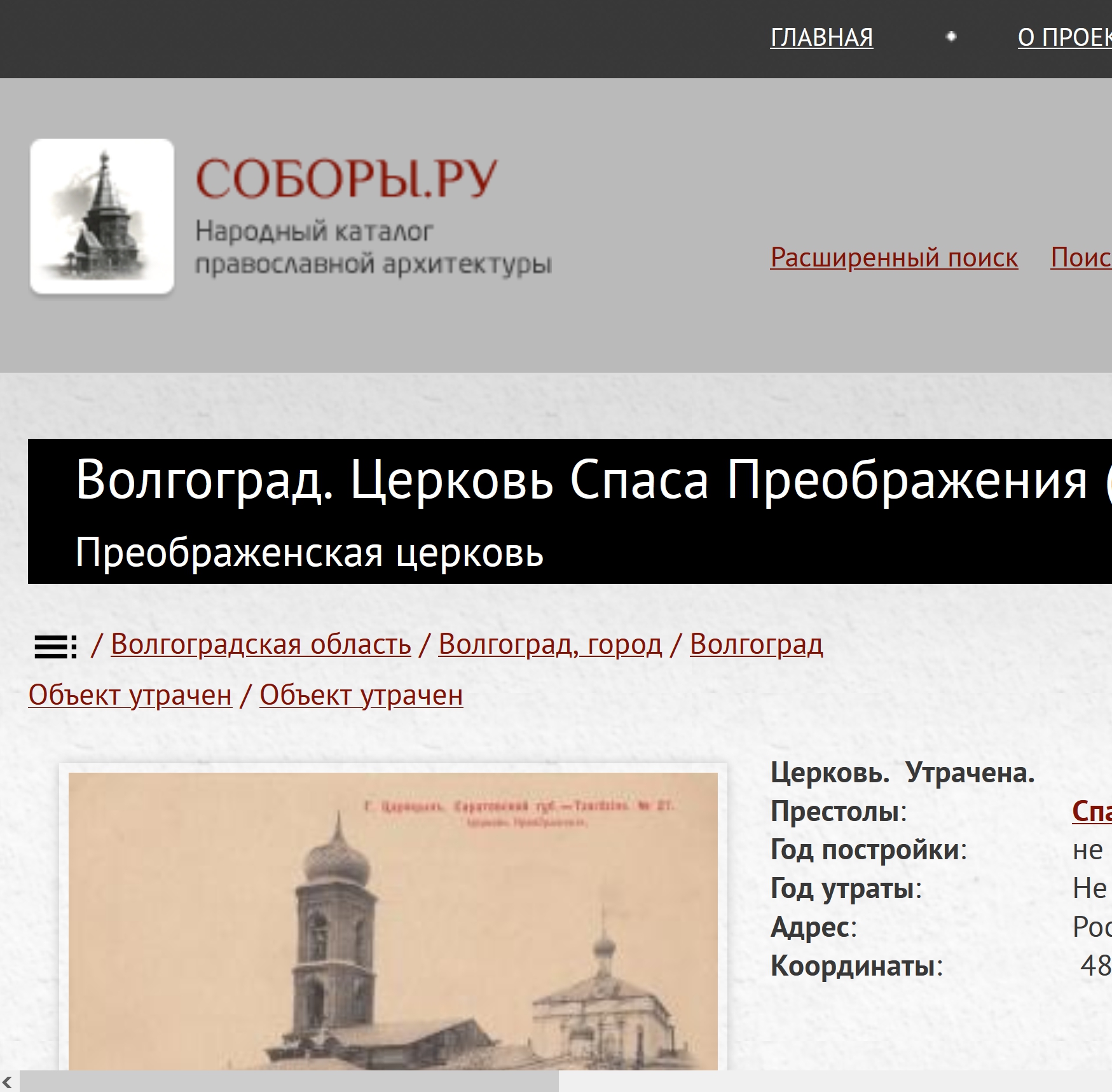
Task: Click the Соборы.ру wooden church logo
Action: pos(102,216)
